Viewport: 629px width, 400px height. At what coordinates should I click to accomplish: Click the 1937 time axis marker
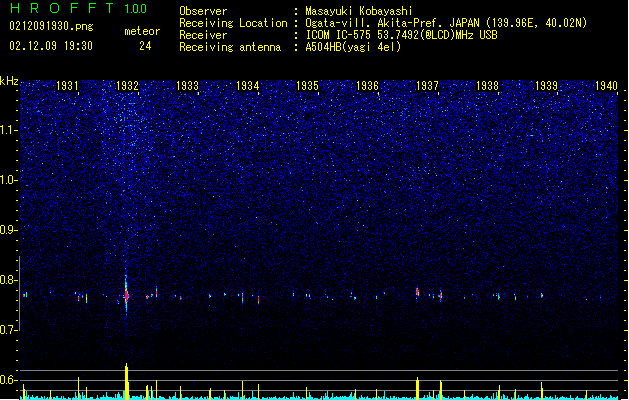(427, 86)
